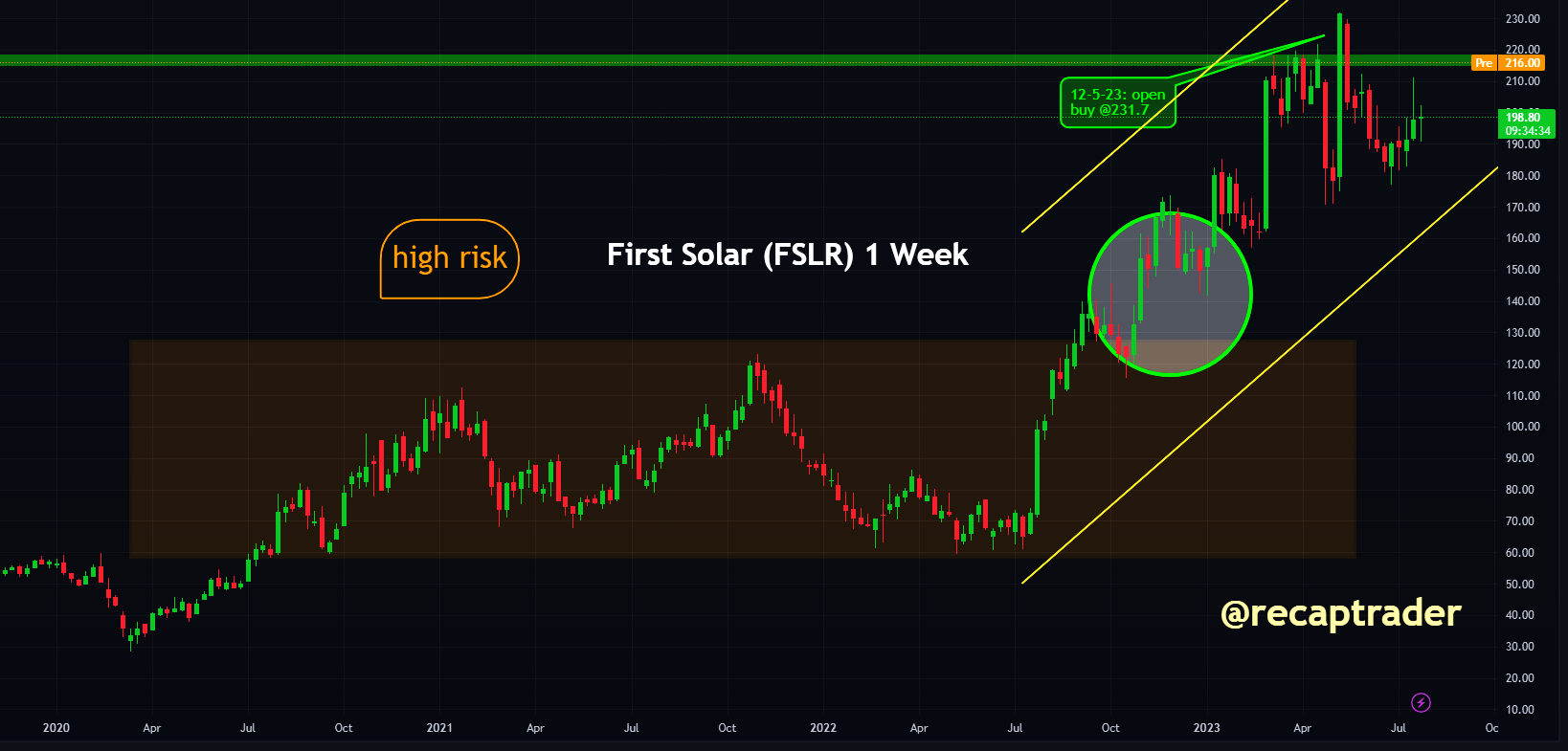Click the 210.00 price axis label
This screenshot has width=1568, height=751.
point(1522,81)
